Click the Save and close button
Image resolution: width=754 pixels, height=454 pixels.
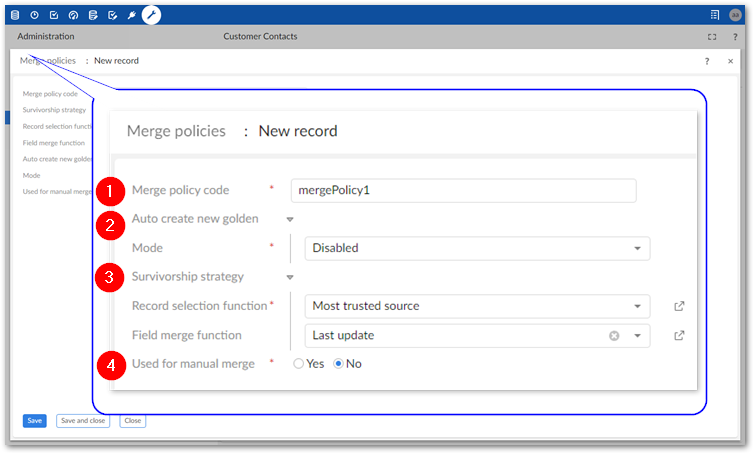[83, 421]
